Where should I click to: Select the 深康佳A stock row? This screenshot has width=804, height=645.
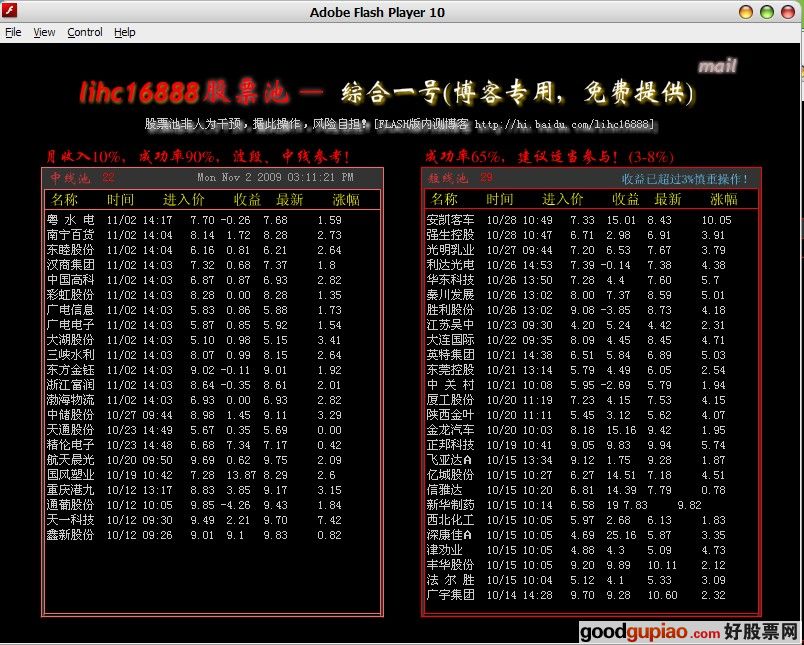click(x=576, y=535)
